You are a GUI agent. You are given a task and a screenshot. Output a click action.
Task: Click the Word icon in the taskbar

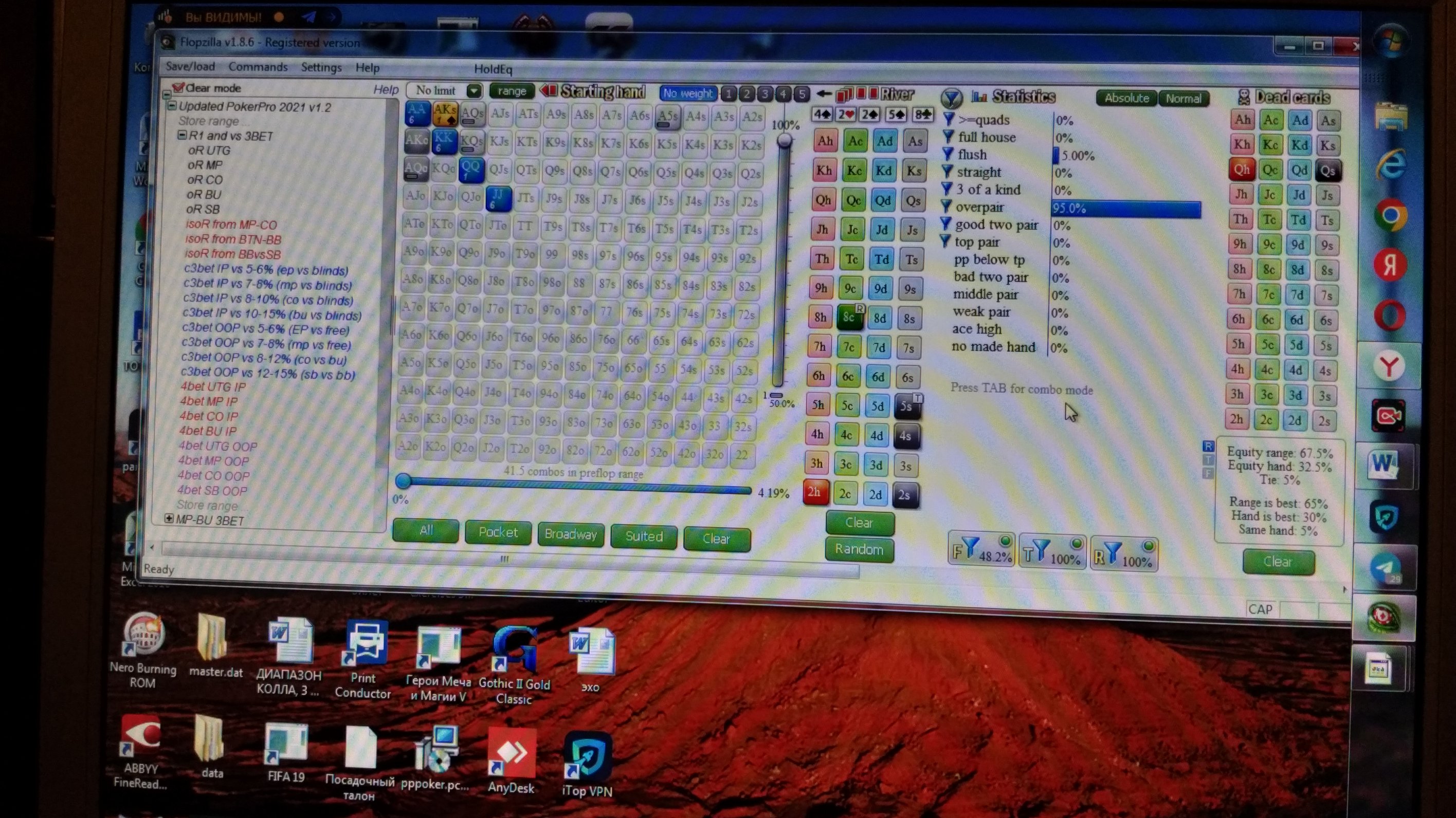coord(1384,465)
